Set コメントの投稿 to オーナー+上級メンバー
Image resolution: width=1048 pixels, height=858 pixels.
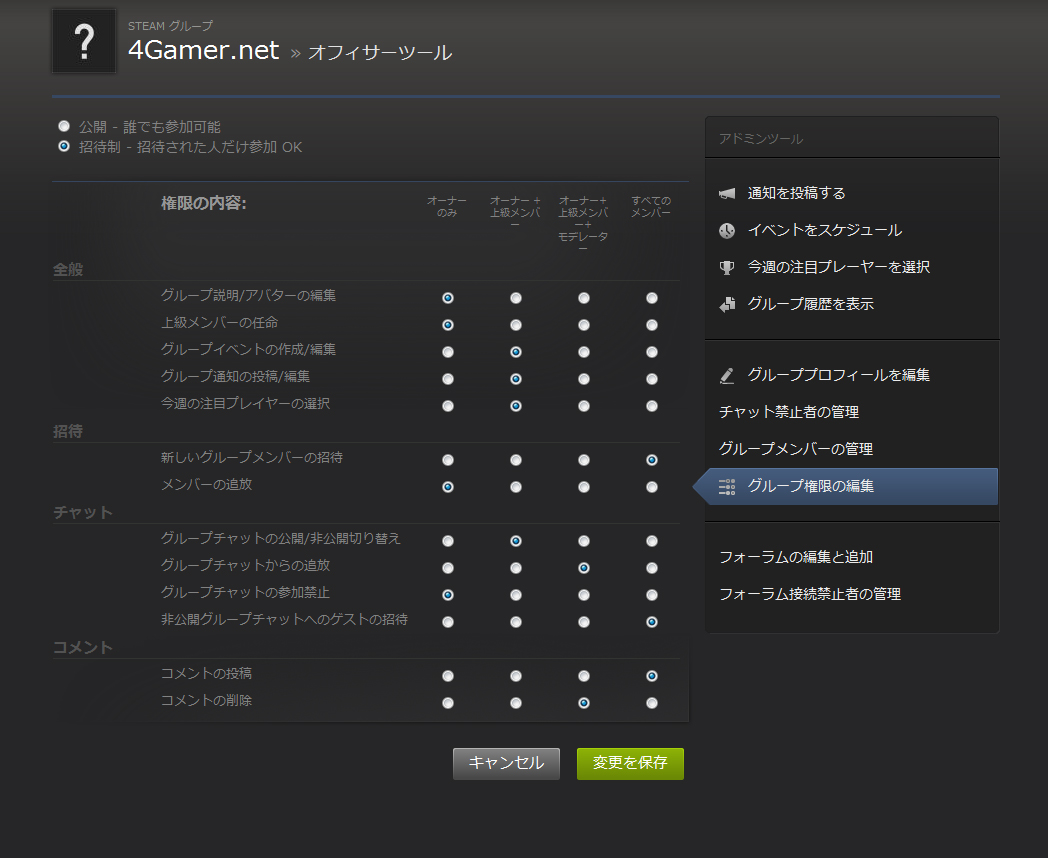515,676
